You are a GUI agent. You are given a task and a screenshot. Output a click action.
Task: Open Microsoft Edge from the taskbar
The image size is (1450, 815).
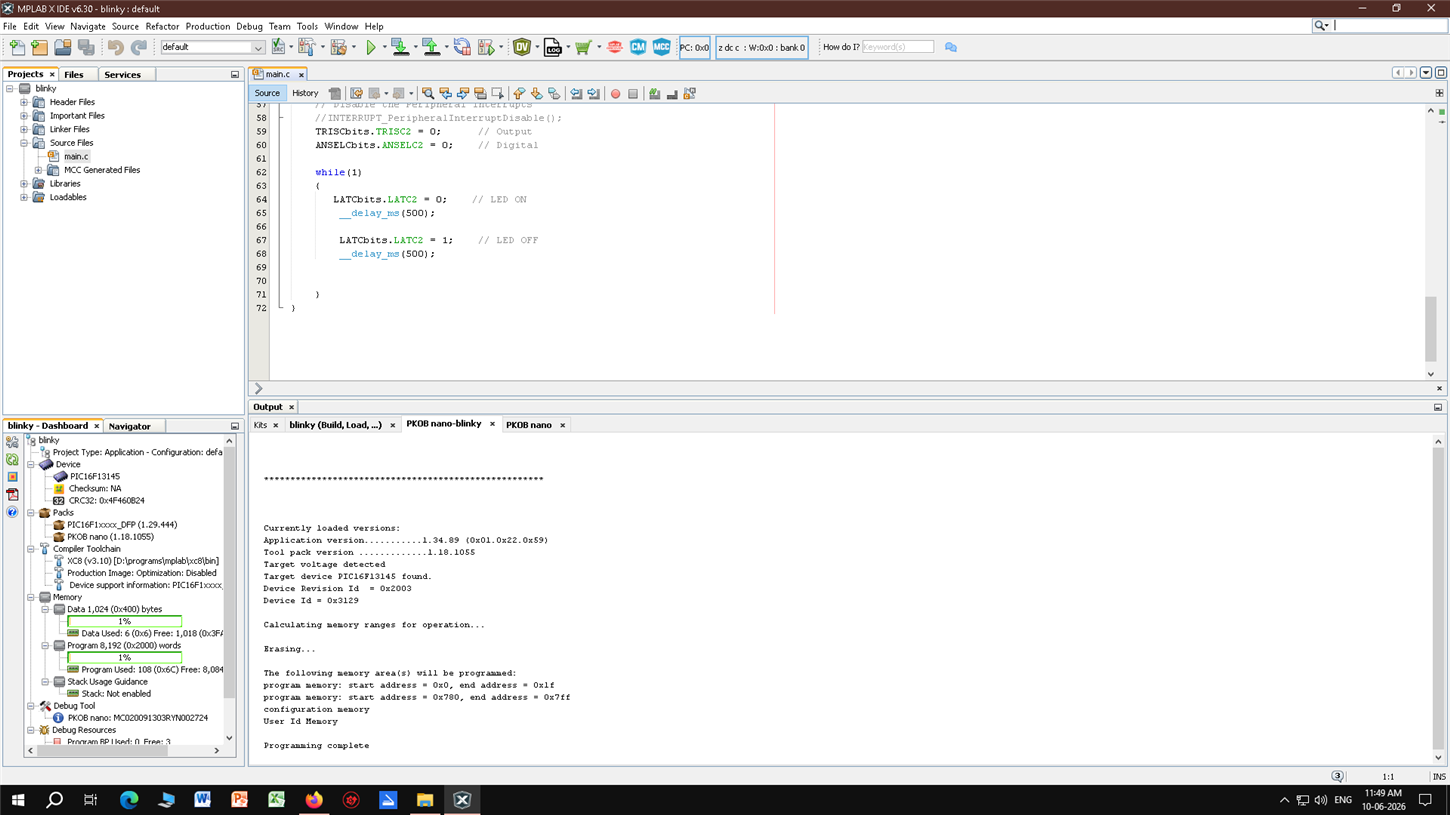(x=129, y=800)
